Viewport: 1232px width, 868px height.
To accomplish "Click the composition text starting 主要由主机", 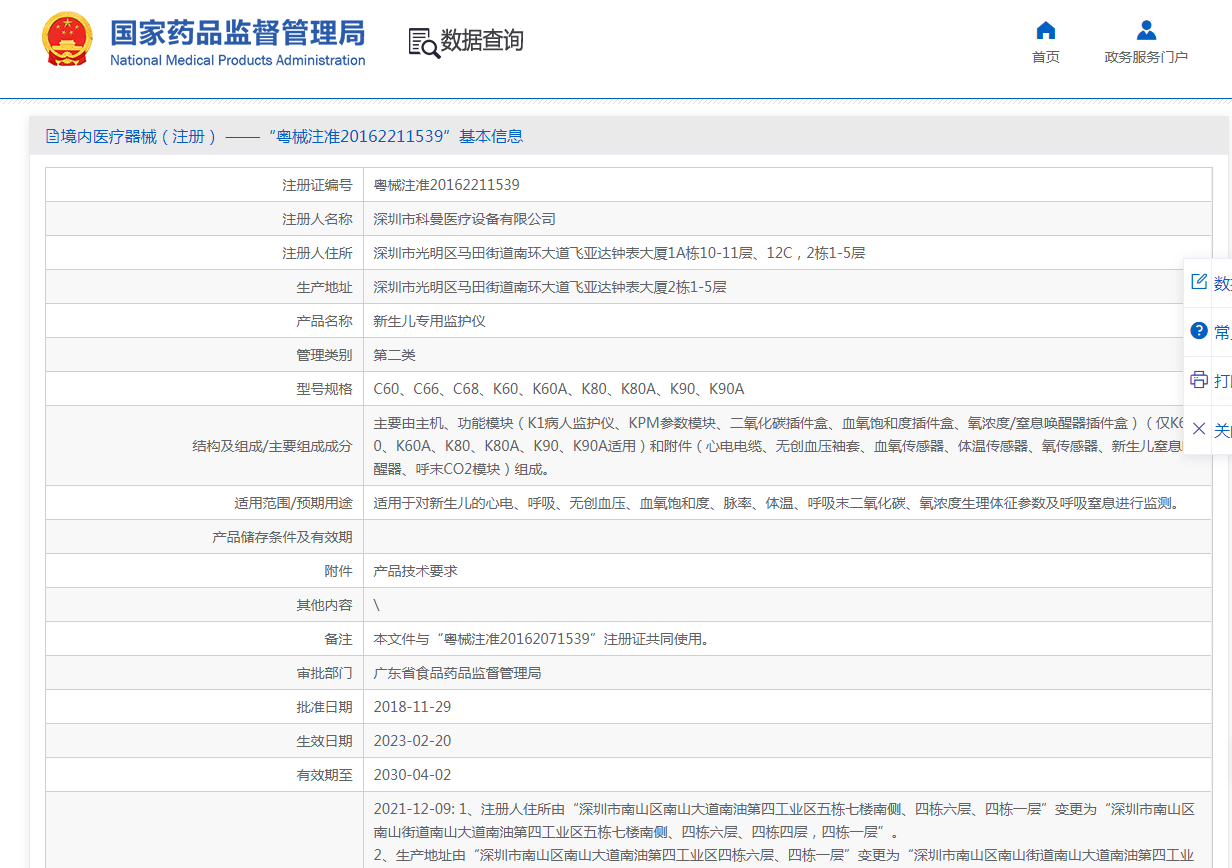I will coord(779,446).
